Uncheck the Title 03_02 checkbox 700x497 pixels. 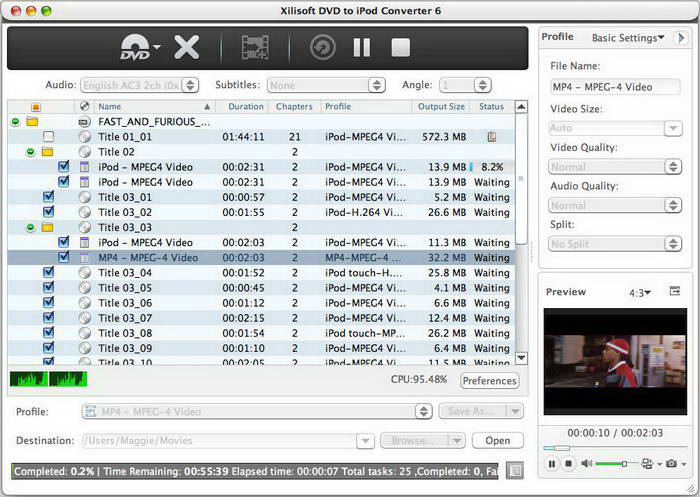click(x=48, y=212)
